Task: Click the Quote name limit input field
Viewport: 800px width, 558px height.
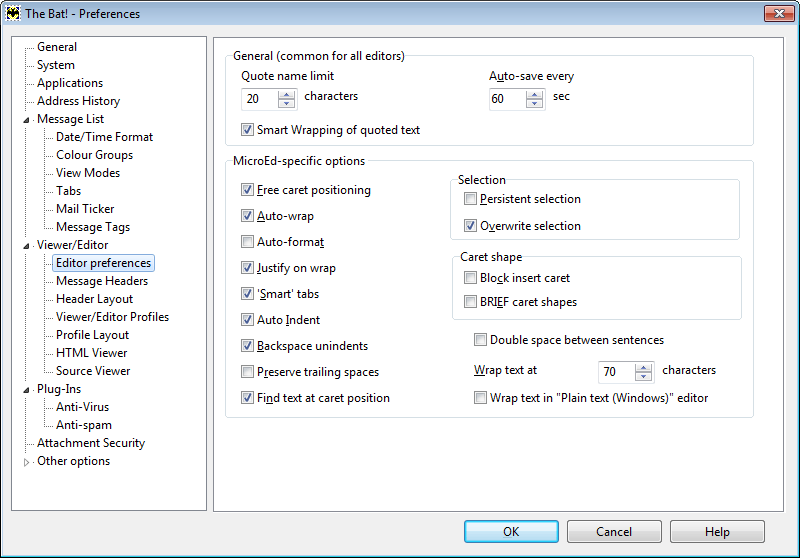Action: pyautogui.click(x=260, y=99)
